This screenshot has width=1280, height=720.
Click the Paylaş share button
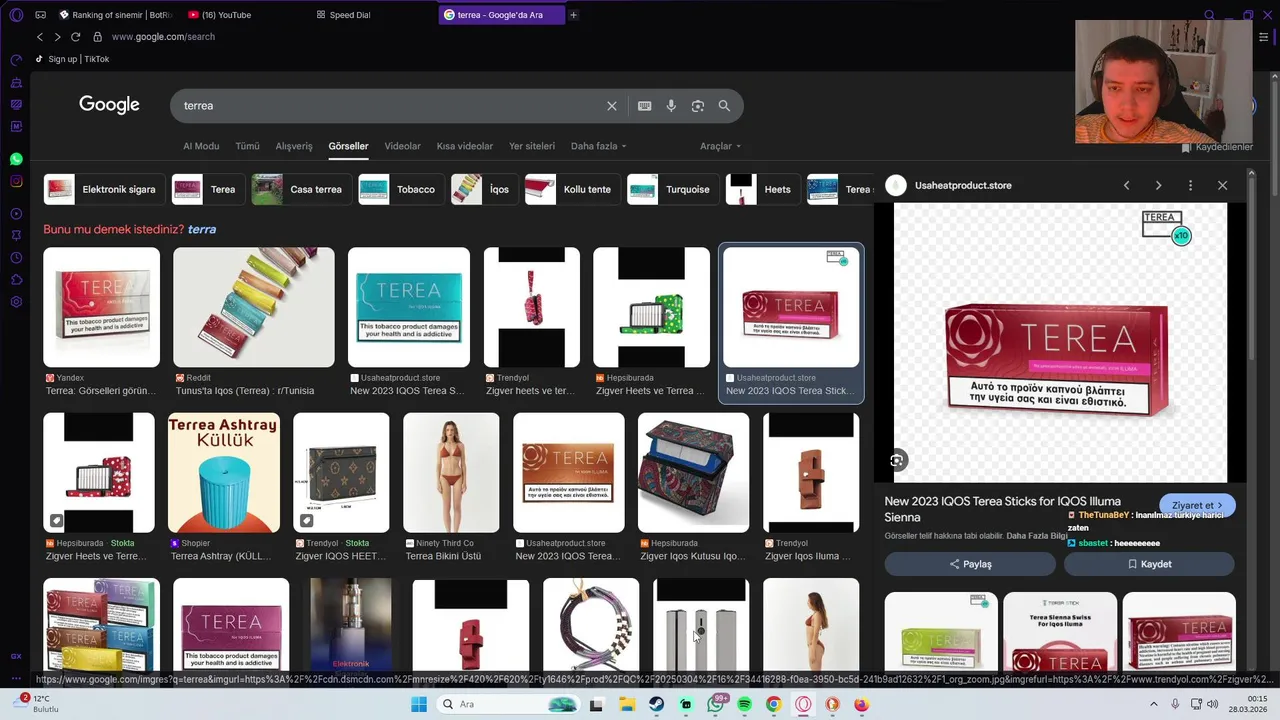[x=970, y=564]
